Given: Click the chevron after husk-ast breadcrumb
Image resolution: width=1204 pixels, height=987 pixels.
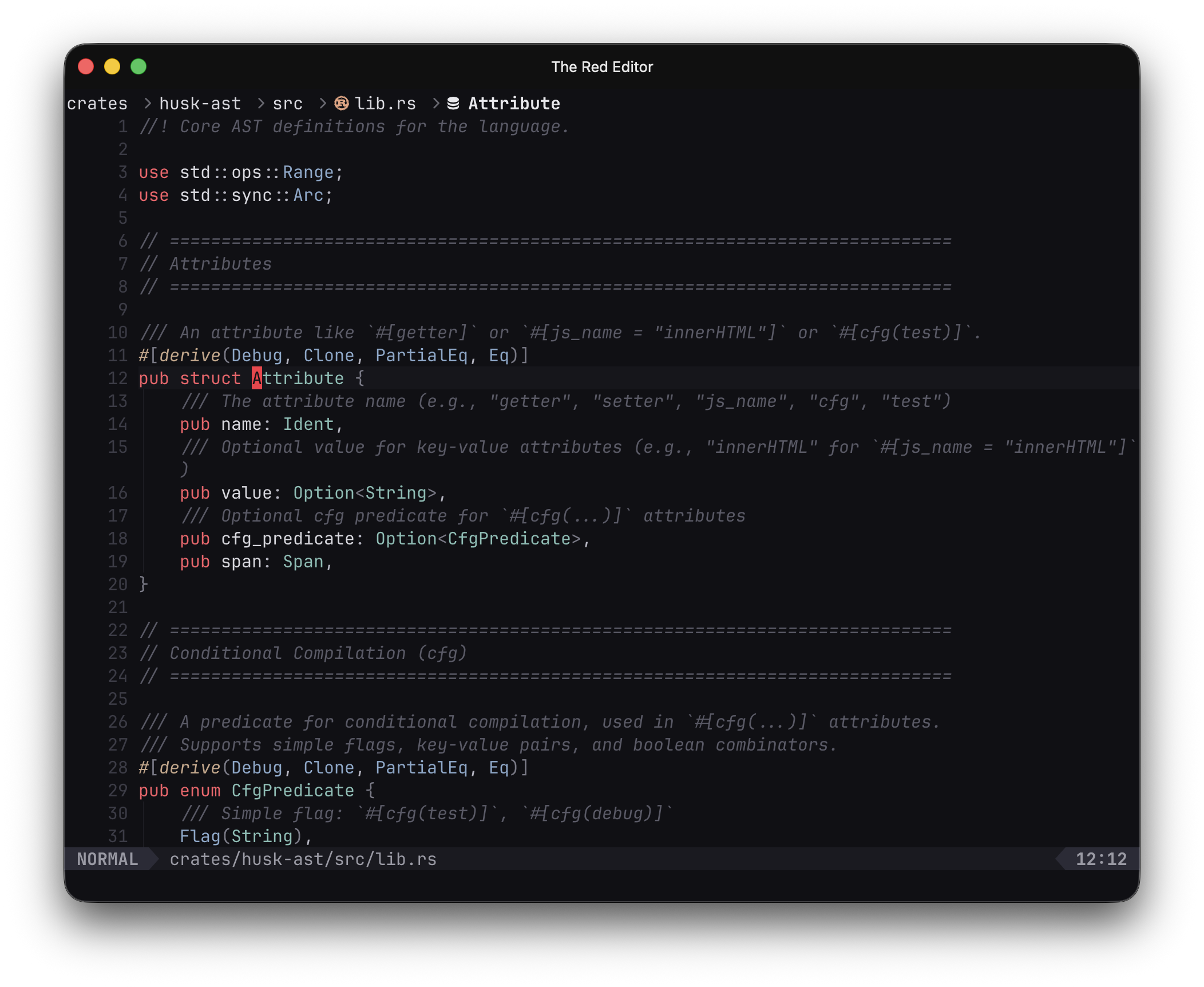Looking at the screenshot, I should tap(261, 103).
